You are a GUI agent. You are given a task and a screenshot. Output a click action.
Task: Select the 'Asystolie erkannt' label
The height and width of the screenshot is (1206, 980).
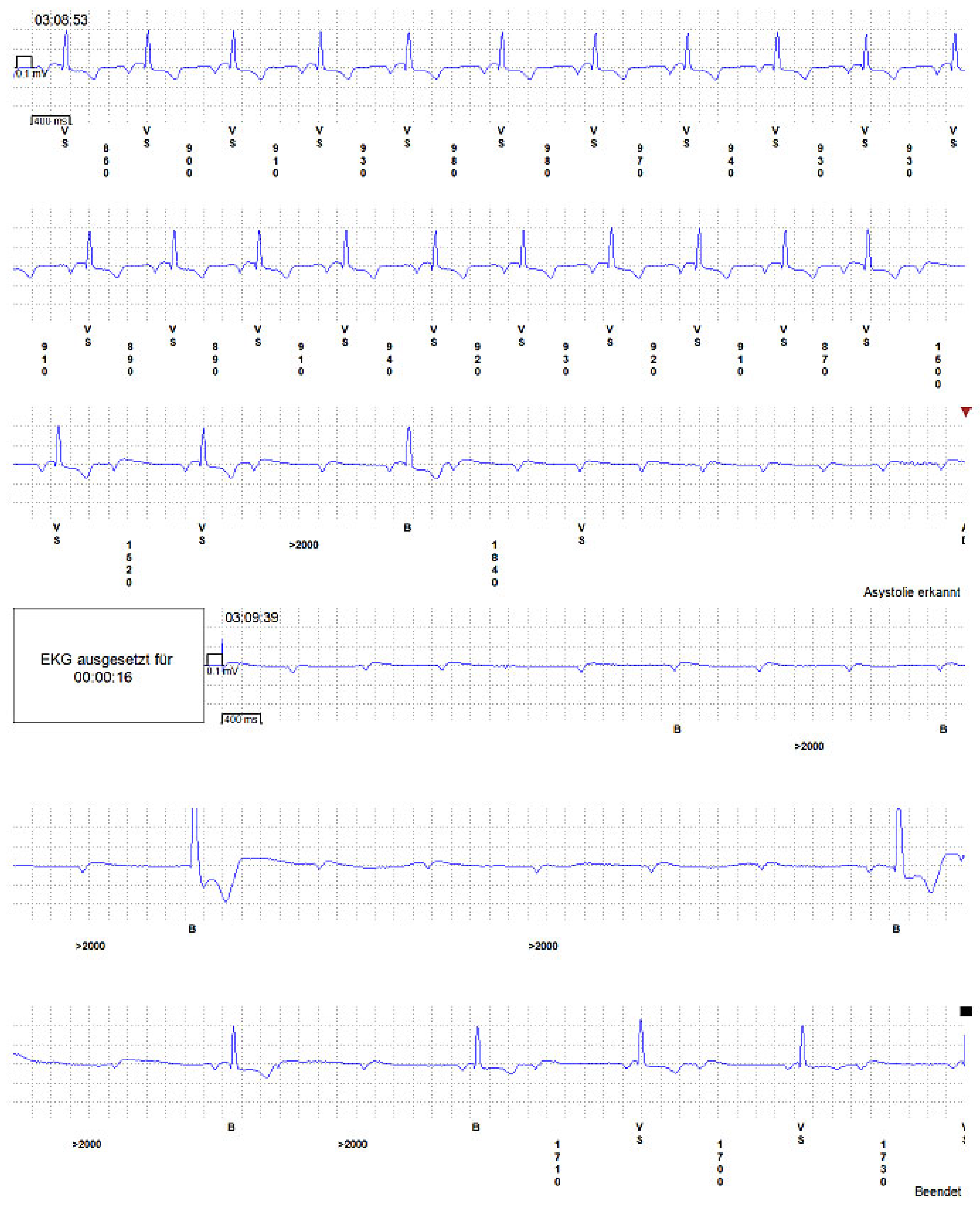911,592
